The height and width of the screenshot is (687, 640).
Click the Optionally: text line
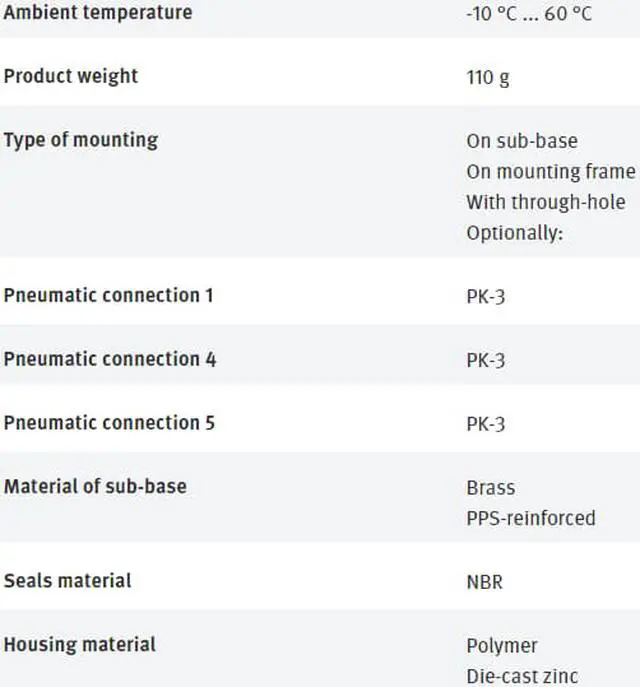coord(515,233)
